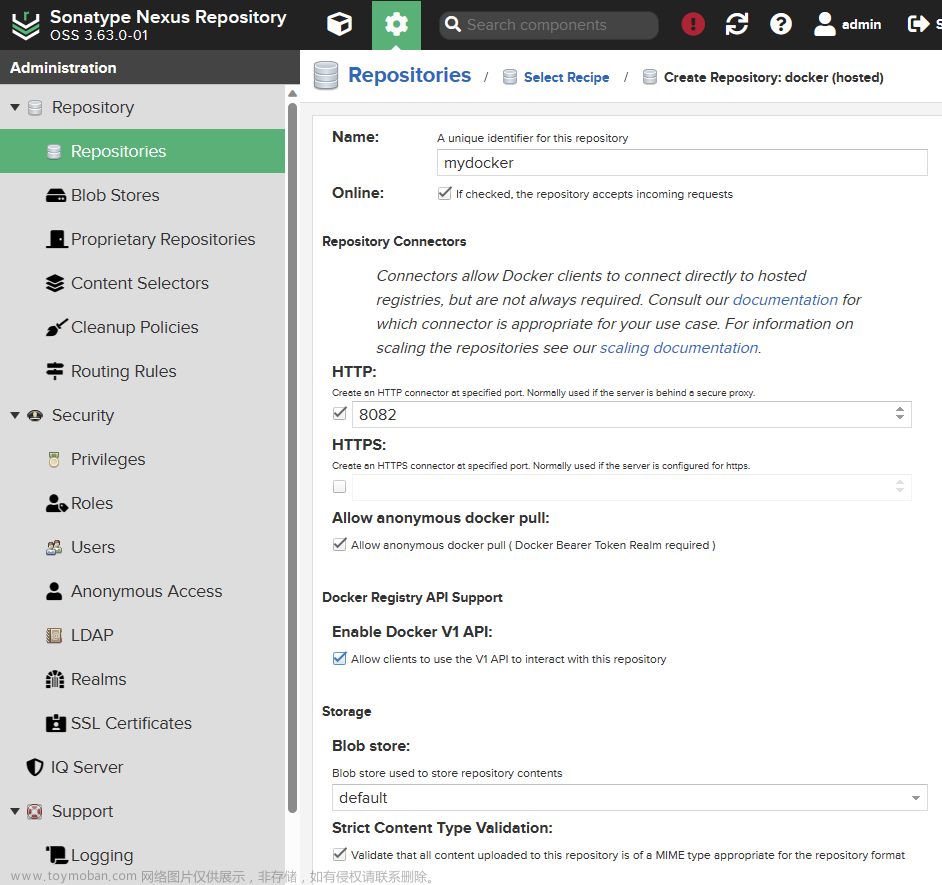Select Repositories in the sidebar
Image resolution: width=942 pixels, height=885 pixels.
142,151
